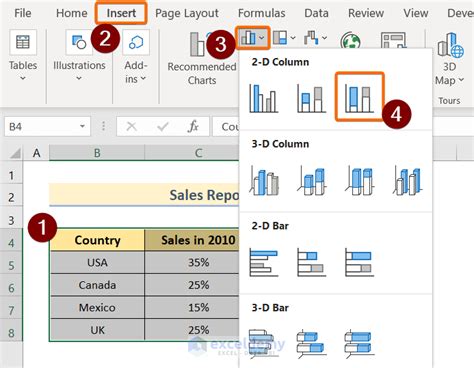474x368 pixels.
Task: Select the 15% cell
Action: pos(192,308)
